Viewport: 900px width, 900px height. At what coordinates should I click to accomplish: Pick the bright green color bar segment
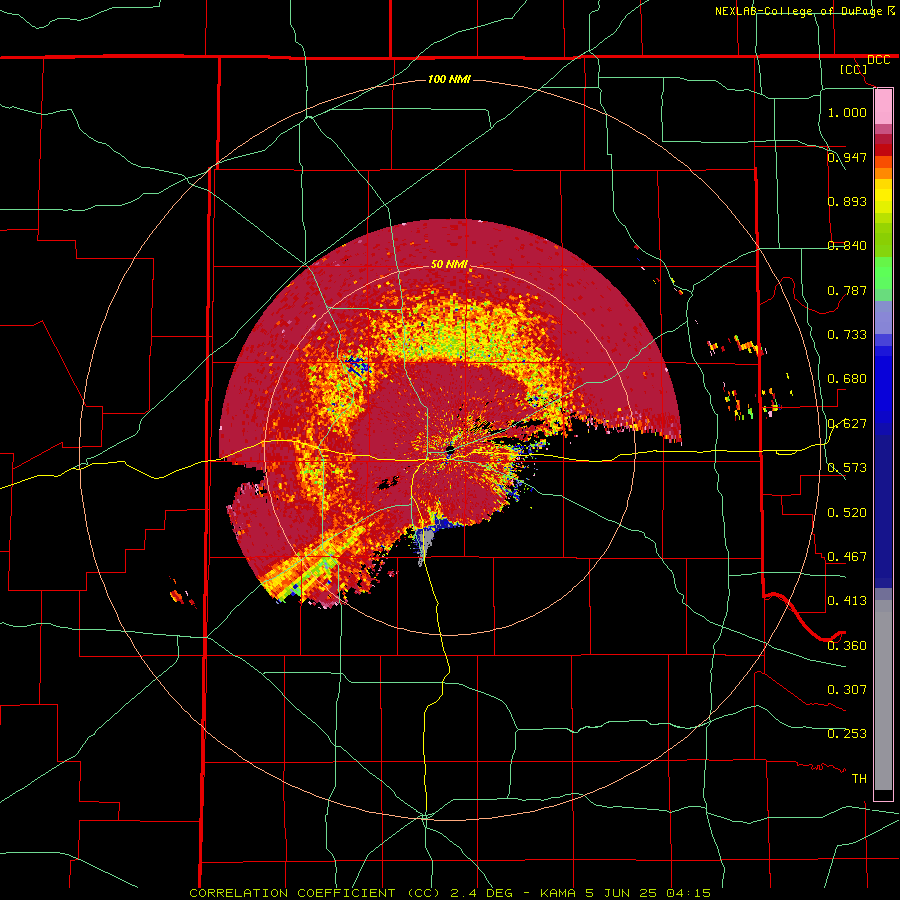point(883,273)
